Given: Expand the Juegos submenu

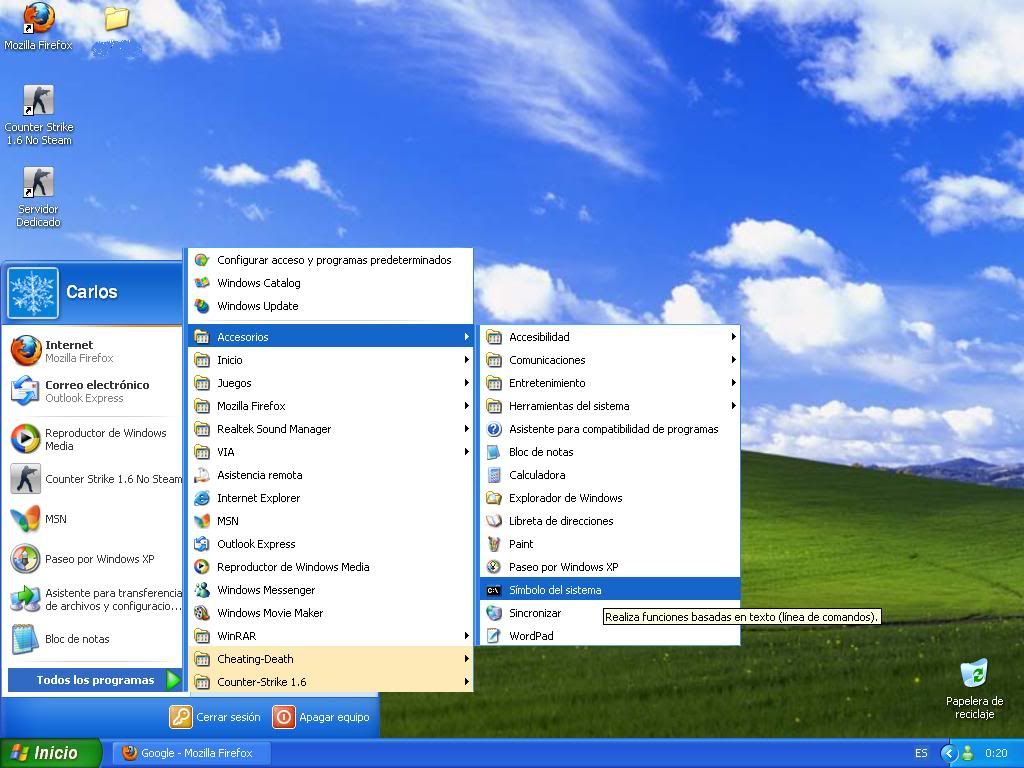Looking at the screenshot, I should [x=330, y=383].
